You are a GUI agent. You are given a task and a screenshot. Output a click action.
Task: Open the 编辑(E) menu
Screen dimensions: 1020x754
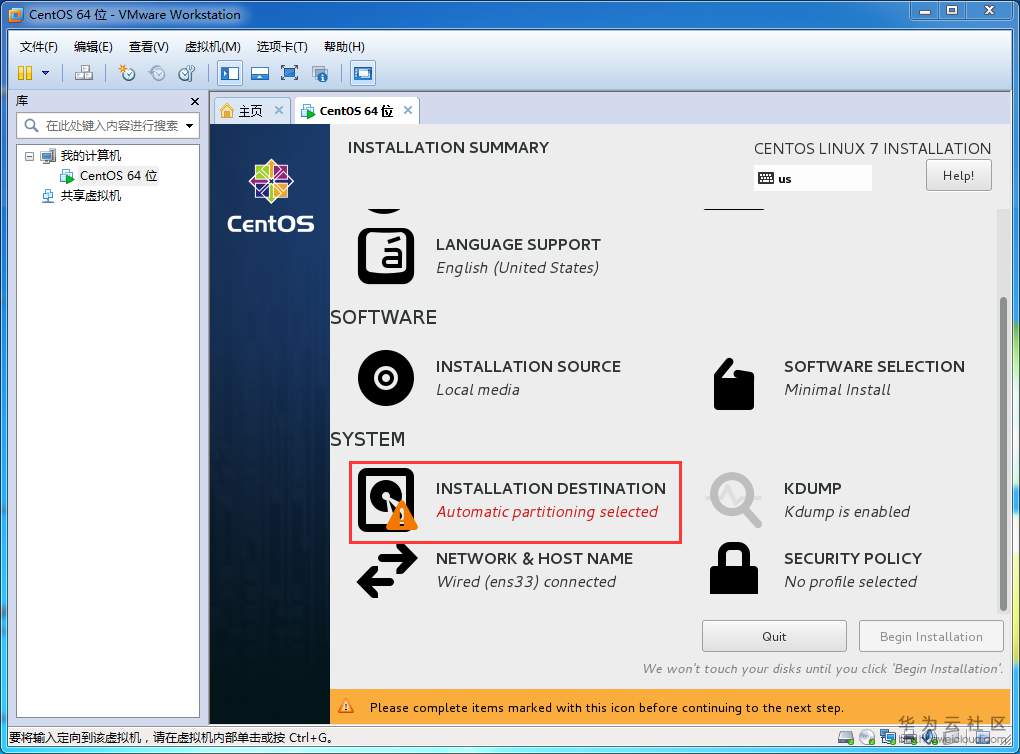click(93, 47)
